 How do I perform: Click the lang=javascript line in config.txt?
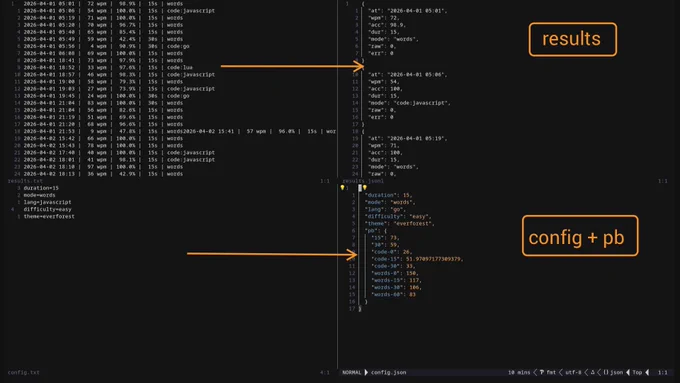coord(47,202)
